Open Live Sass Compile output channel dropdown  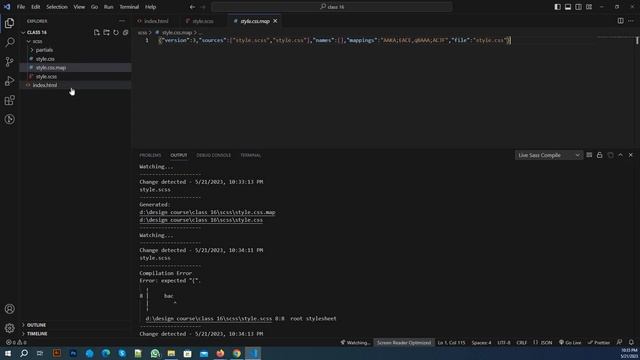click(x=549, y=155)
